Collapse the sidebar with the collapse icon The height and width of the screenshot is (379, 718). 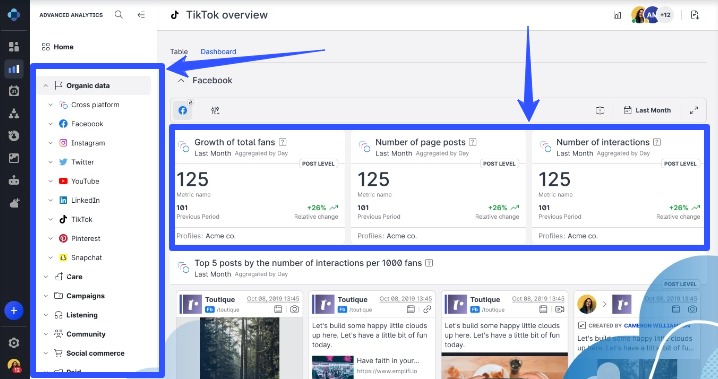pos(141,15)
